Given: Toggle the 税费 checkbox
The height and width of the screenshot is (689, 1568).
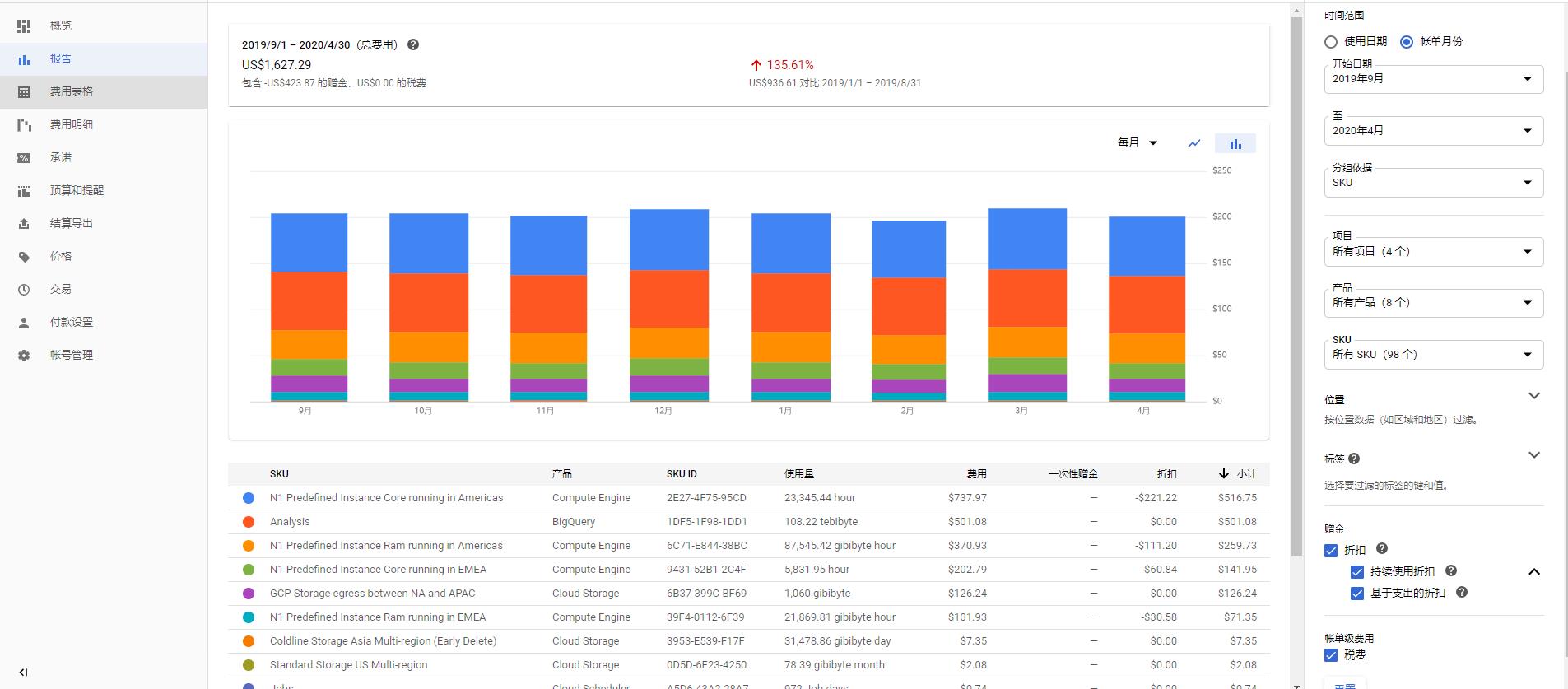Looking at the screenshot, I should click(x=1331, y=655).
